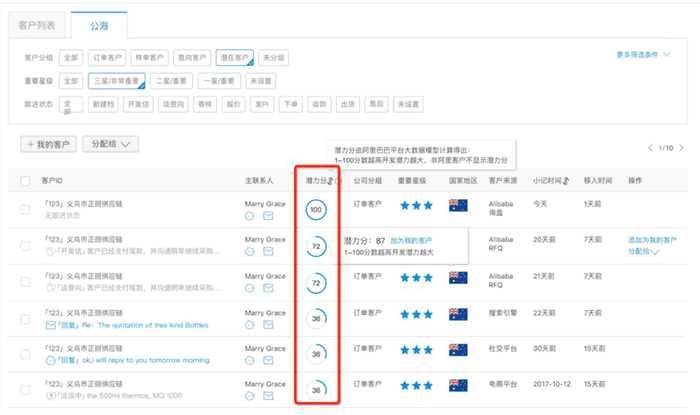700x415 pixels.
Task: Check the 「谈意向」 row checkbox
Action: click(x=25, y=282)
